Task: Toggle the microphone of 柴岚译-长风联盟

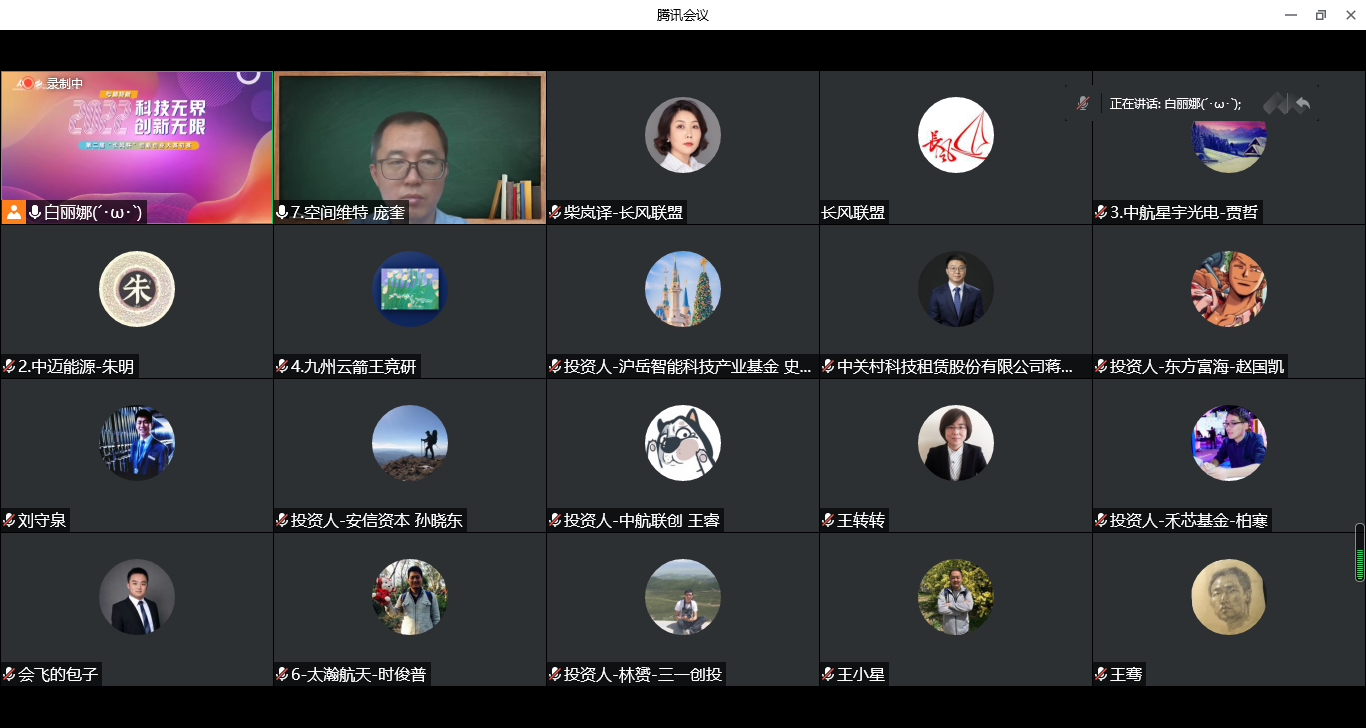Action: coord(554,211)
